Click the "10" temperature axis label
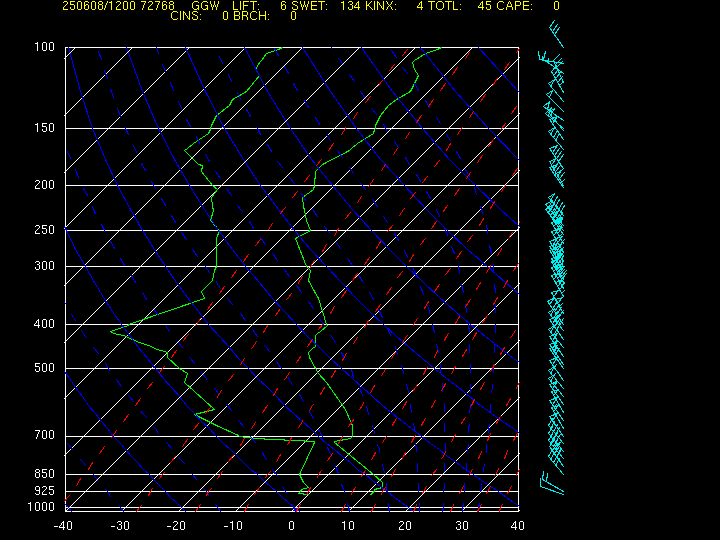Screen dimensions: 720x540 pyautogui.click(x=348, y=526)
